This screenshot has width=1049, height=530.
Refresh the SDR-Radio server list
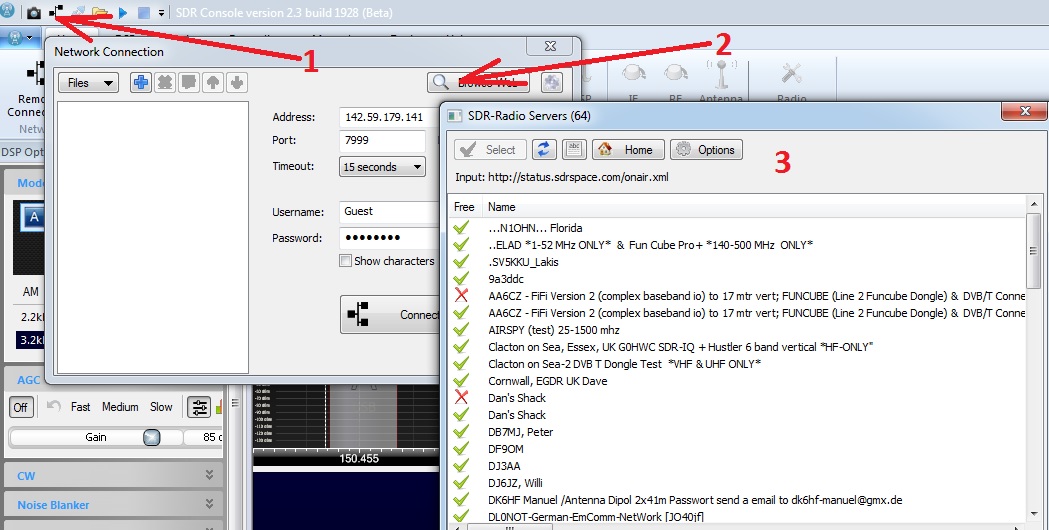(x=544, y=149)
